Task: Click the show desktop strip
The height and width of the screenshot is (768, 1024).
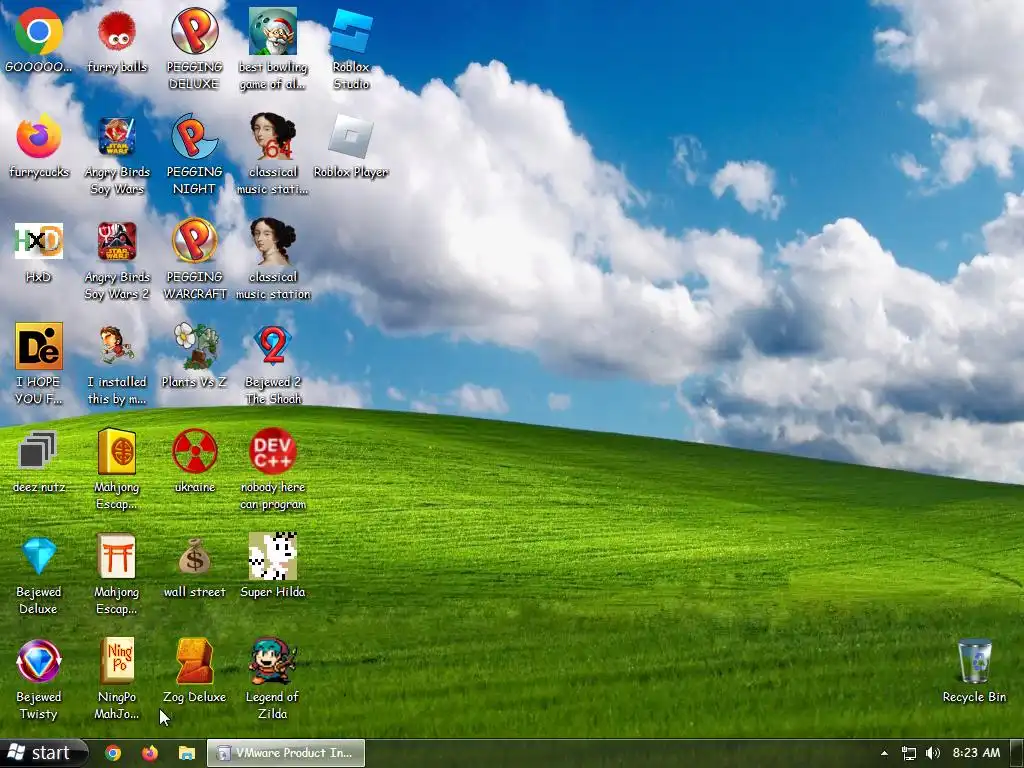Action: [x=1017, y=753]
